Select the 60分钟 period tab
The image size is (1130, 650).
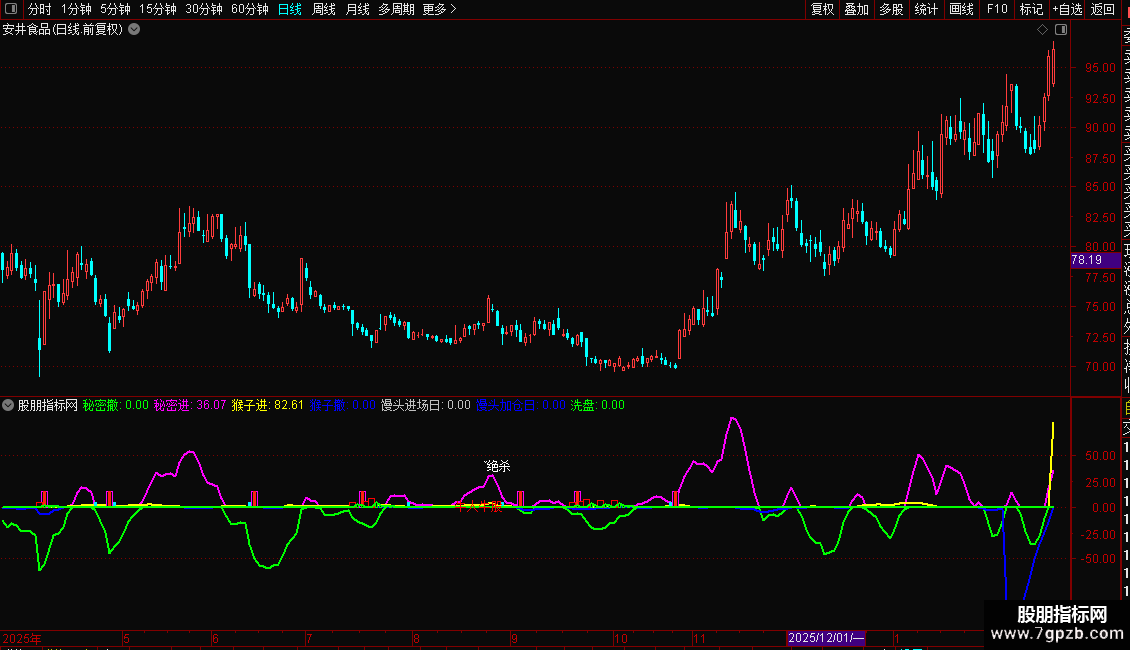(250, 9)
